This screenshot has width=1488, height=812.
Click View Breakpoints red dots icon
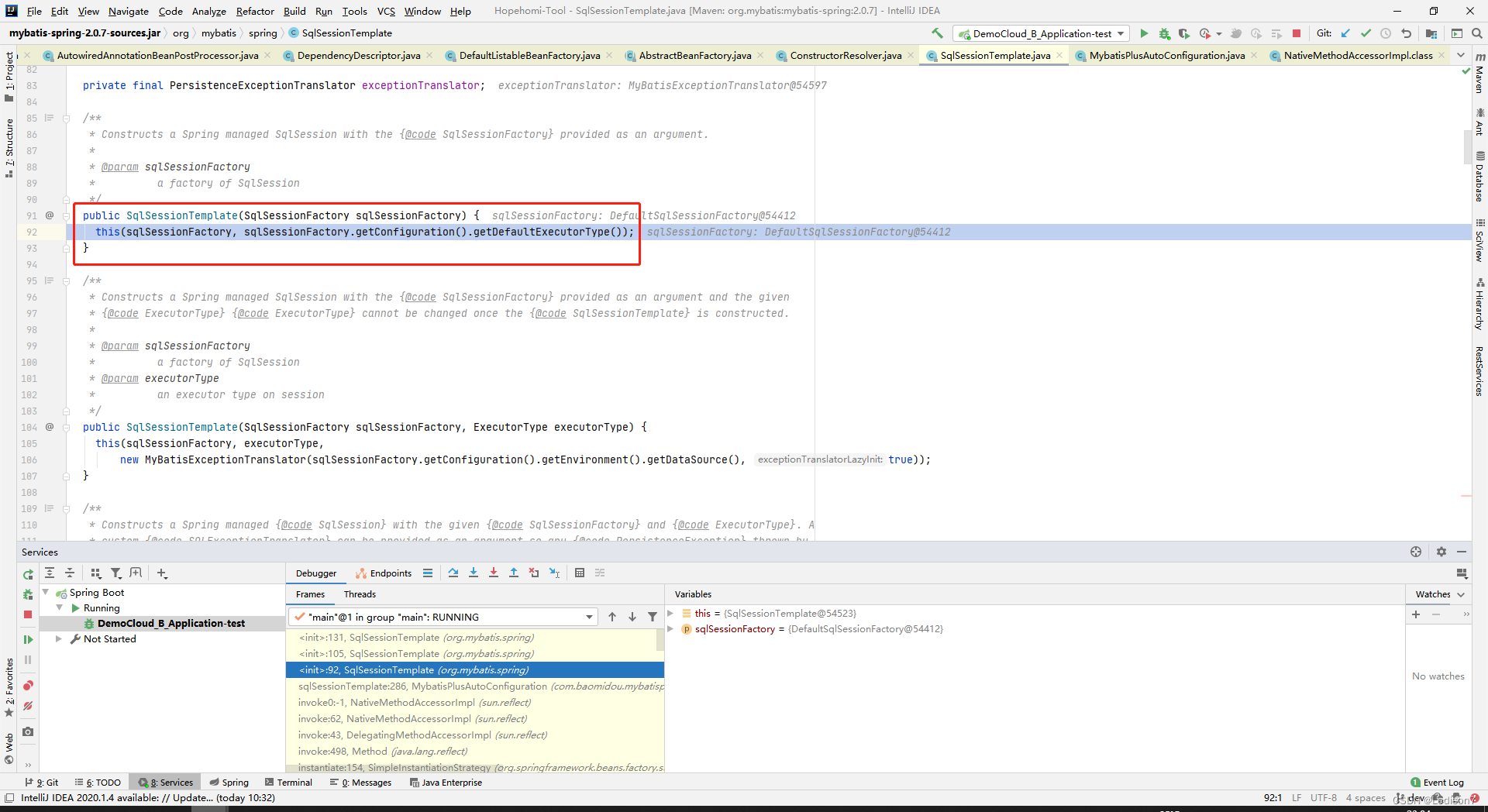coord(28,686)
